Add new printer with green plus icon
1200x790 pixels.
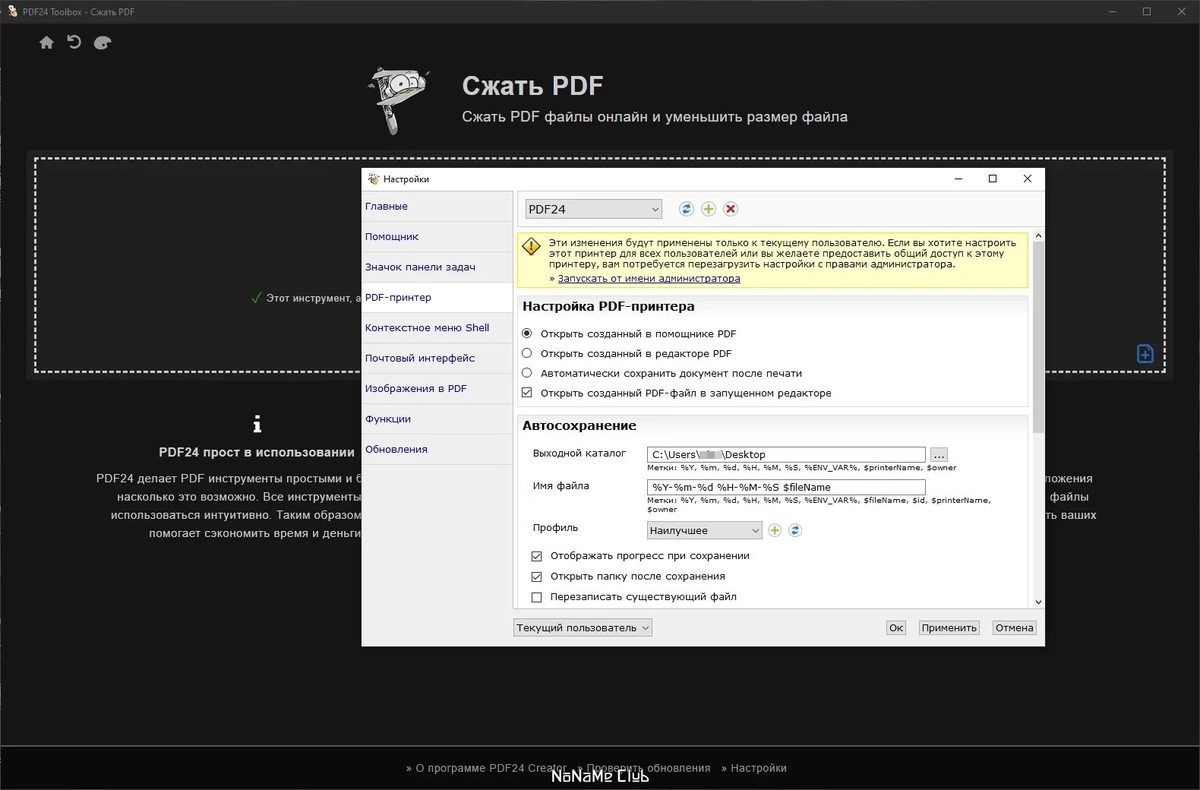[x=708, y=209]
